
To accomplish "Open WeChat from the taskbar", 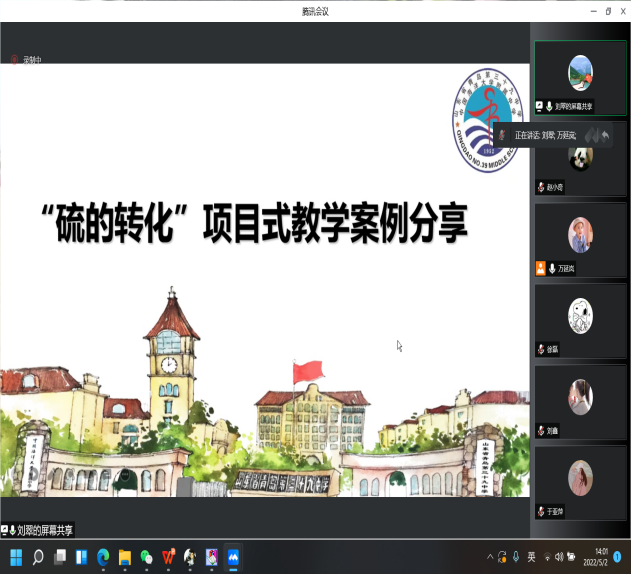I will pos(147,556).
